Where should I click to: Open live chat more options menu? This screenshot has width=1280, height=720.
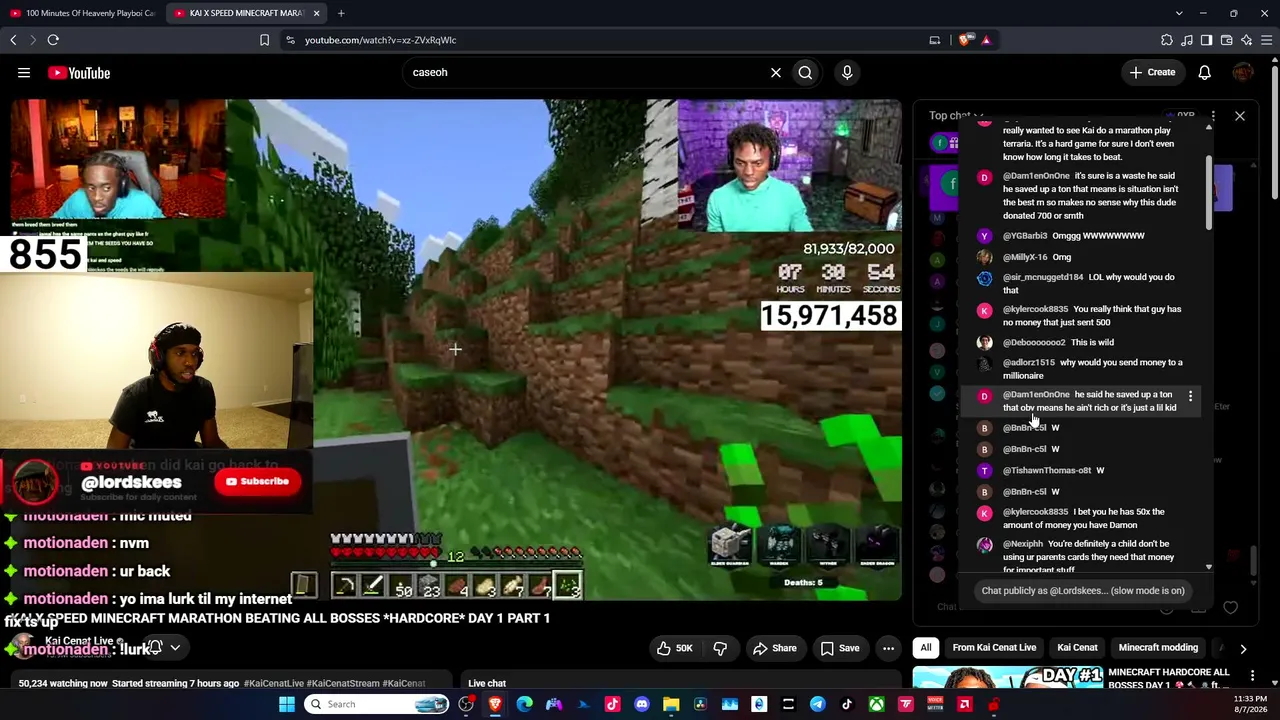click(x=1213, y=116)
